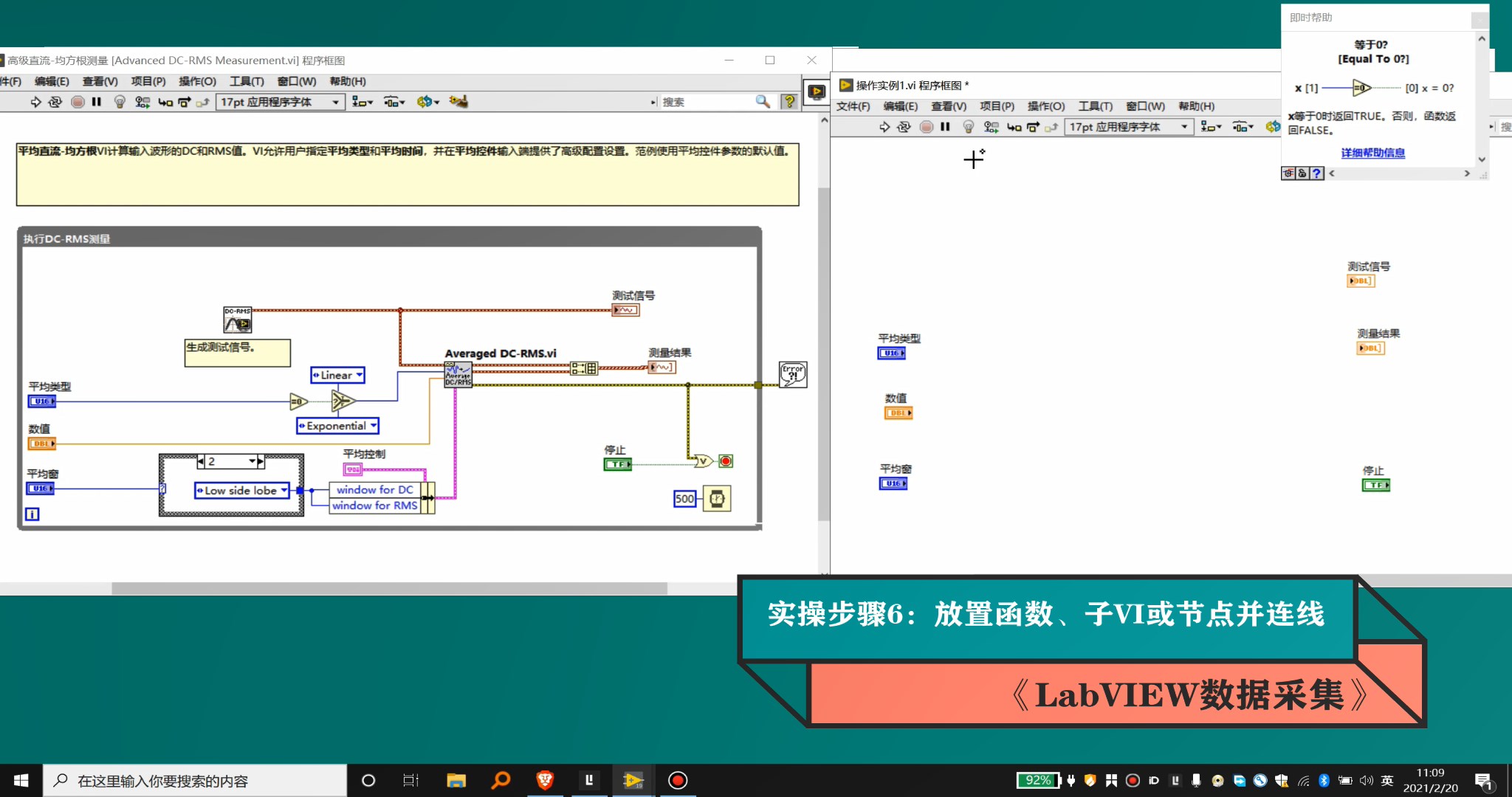The height and width of the screenshot is (797, 1512).
Task: Open font dropdown in 操作实例1.vi toolbar
Action: [1130, 127]
